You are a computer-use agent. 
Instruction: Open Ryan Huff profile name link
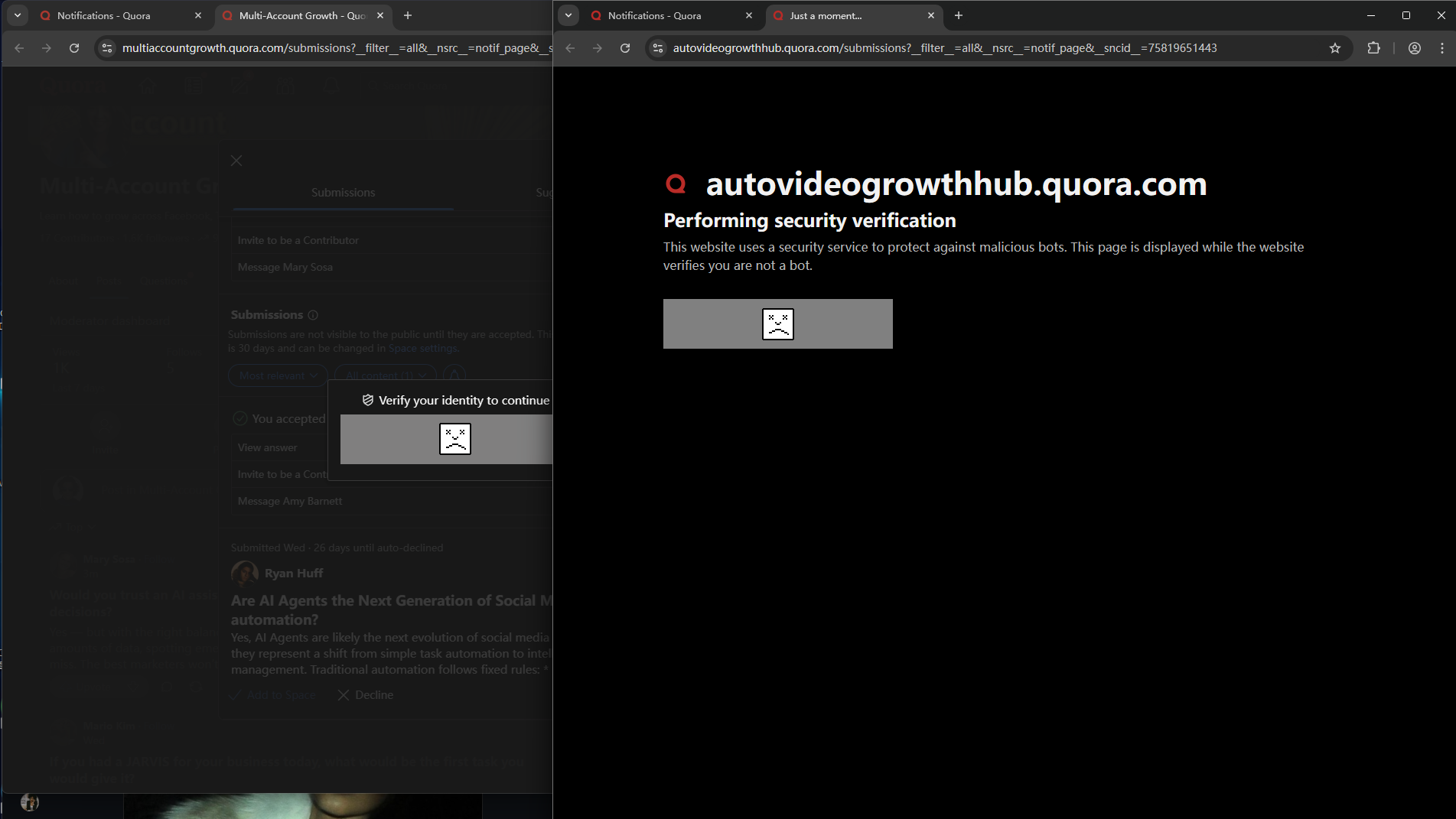[x=294, y=574]
